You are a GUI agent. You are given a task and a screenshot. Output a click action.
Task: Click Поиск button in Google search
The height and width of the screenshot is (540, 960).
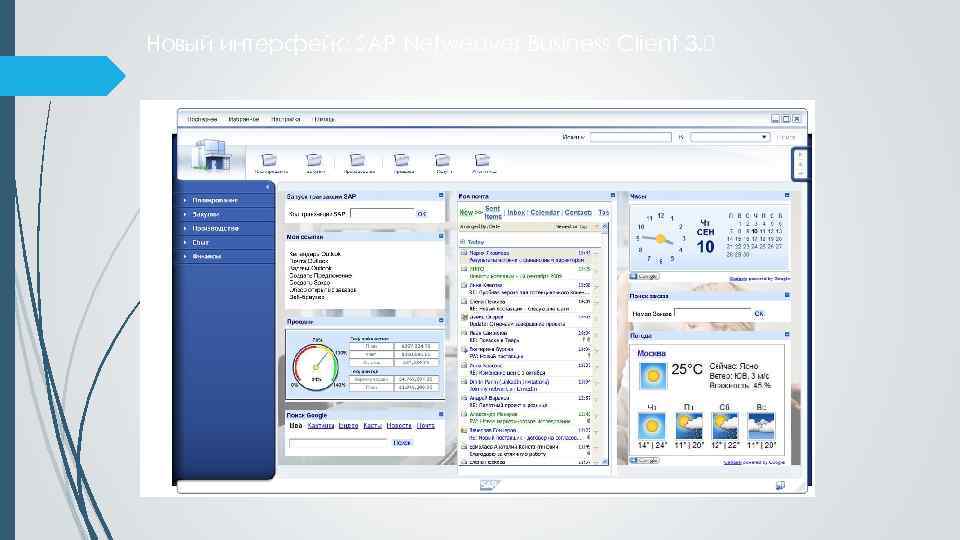[x=402, y=443]
